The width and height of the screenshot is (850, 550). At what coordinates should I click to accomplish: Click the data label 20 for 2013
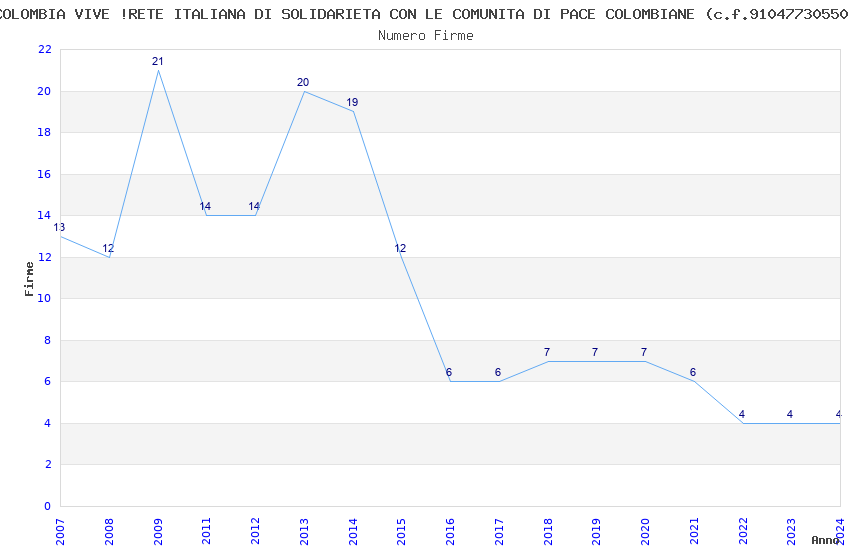coord(302,82)
